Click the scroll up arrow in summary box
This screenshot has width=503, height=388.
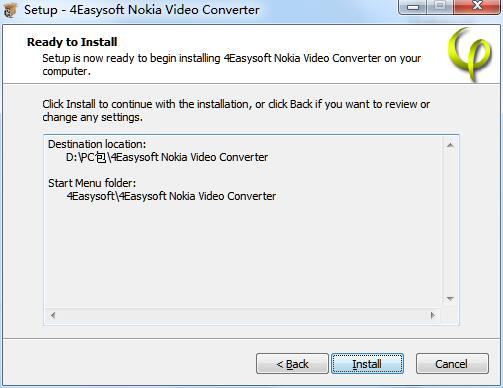[x=450, y=145]
